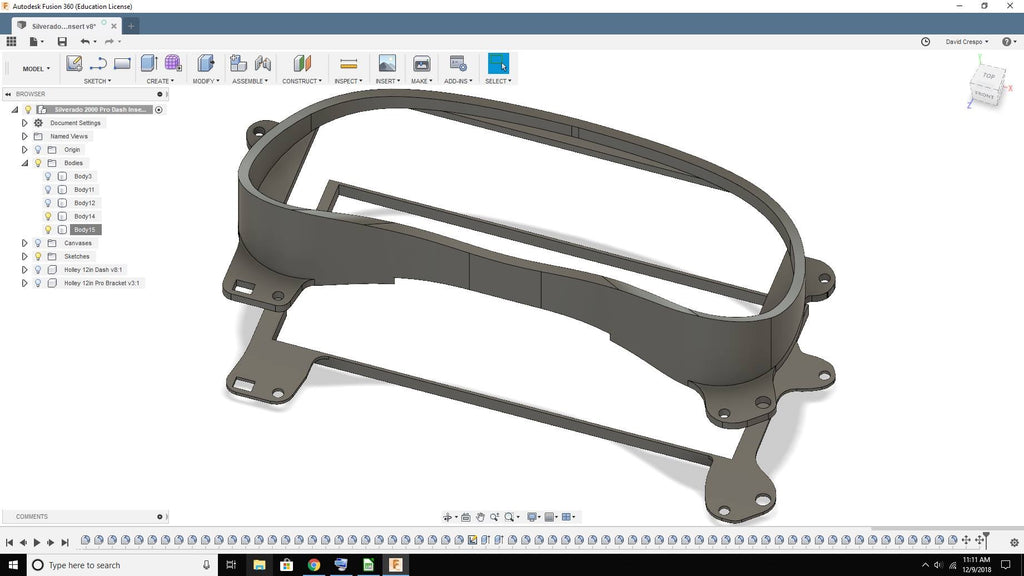Toggle visibility of the Sketches folder
1024x576 pixels.
click(38, 256)
